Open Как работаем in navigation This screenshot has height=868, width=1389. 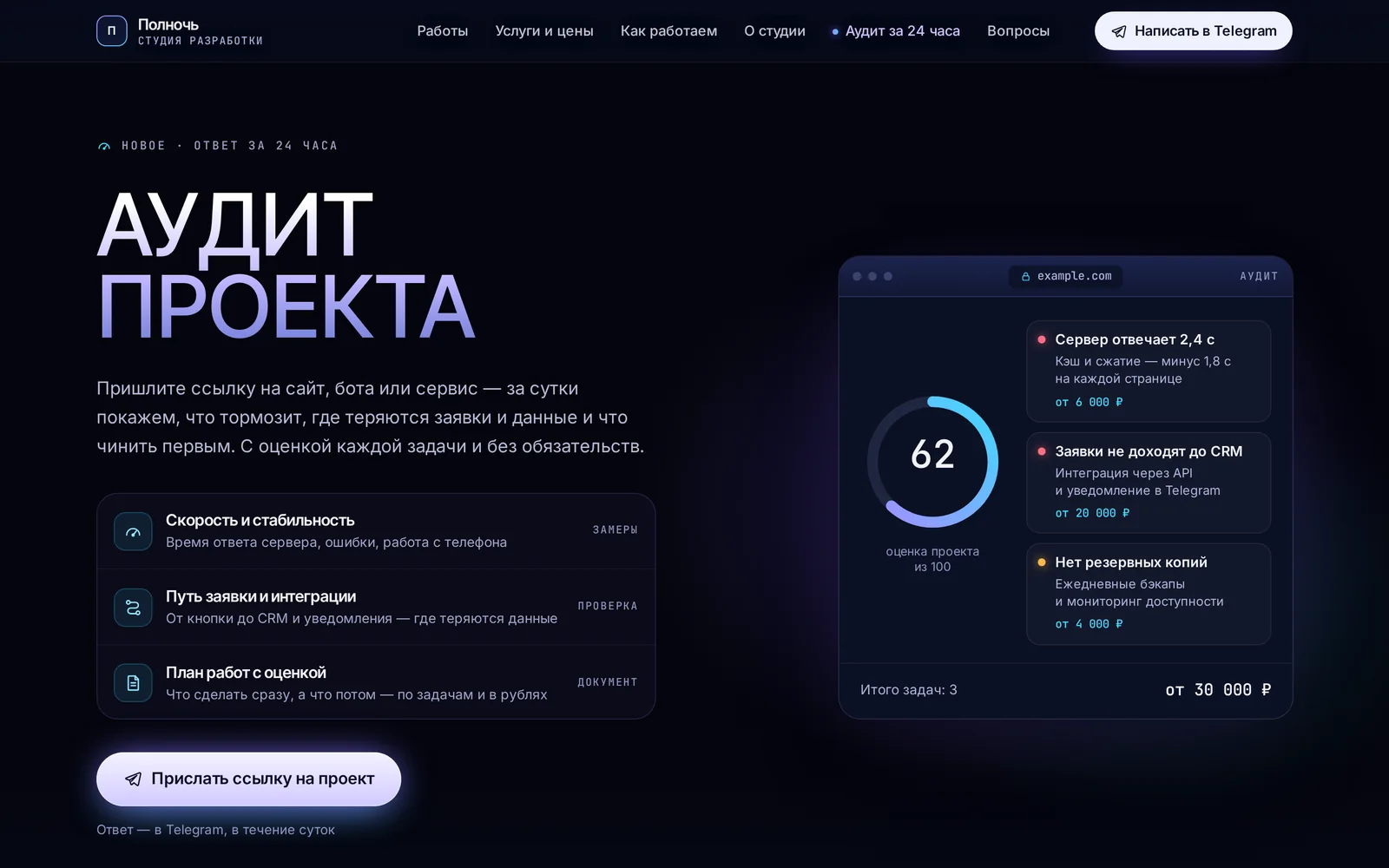tap(668, 31)
